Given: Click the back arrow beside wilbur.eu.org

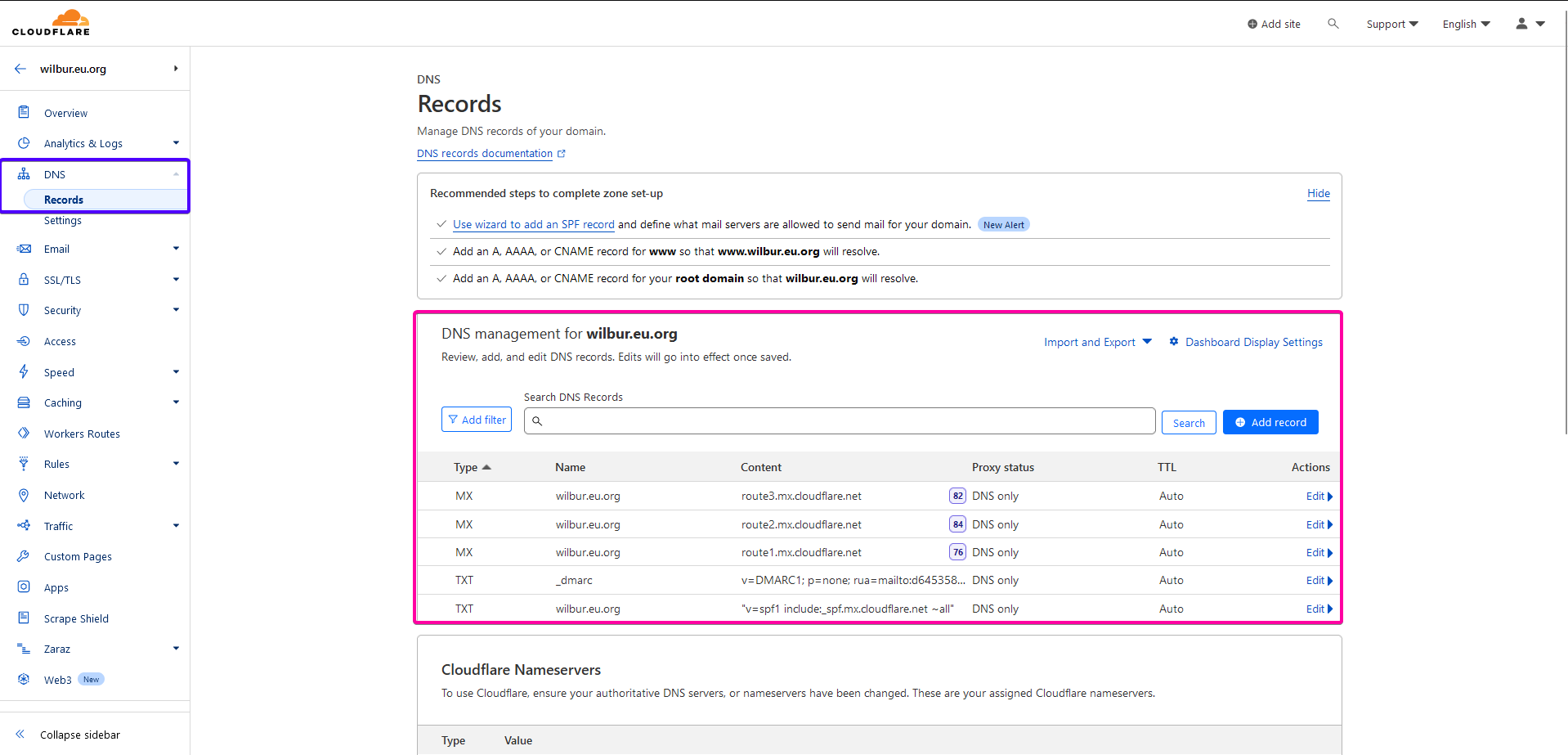Looking at the screenshot, I should 20,69.
